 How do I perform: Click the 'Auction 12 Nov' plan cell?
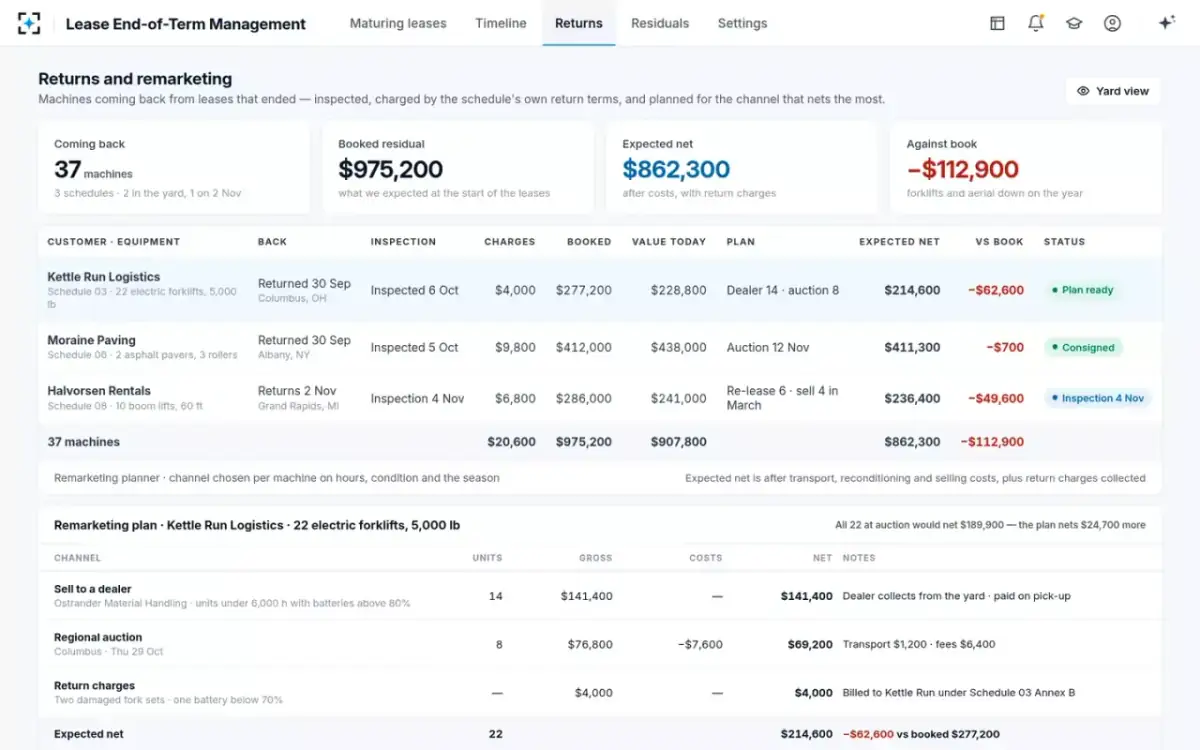coord(768,347)
